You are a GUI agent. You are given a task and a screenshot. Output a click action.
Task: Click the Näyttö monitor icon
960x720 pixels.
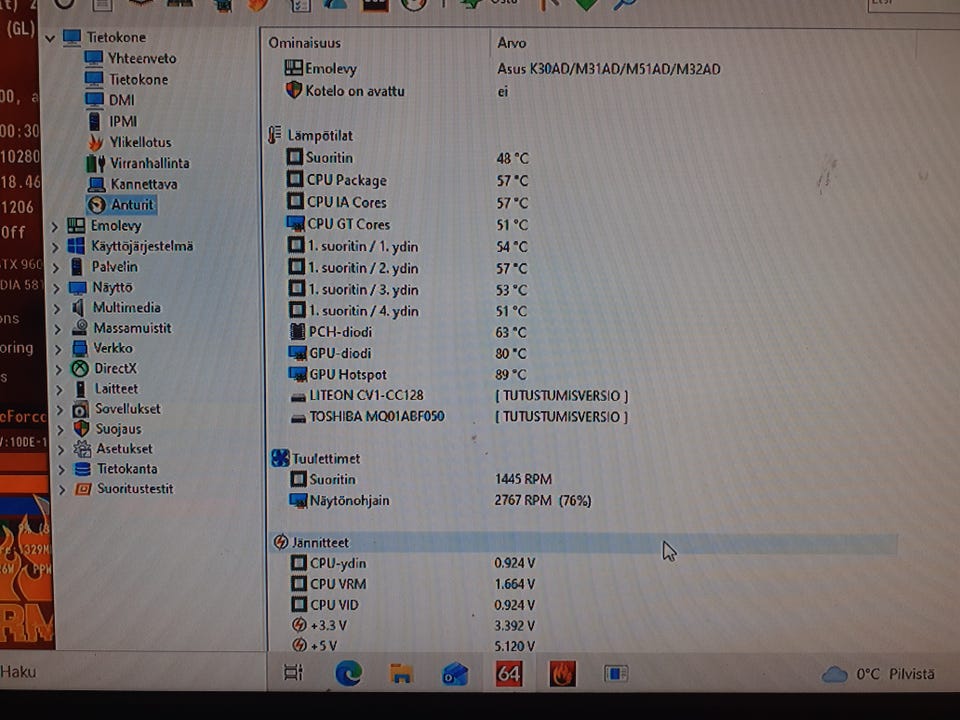78,287
